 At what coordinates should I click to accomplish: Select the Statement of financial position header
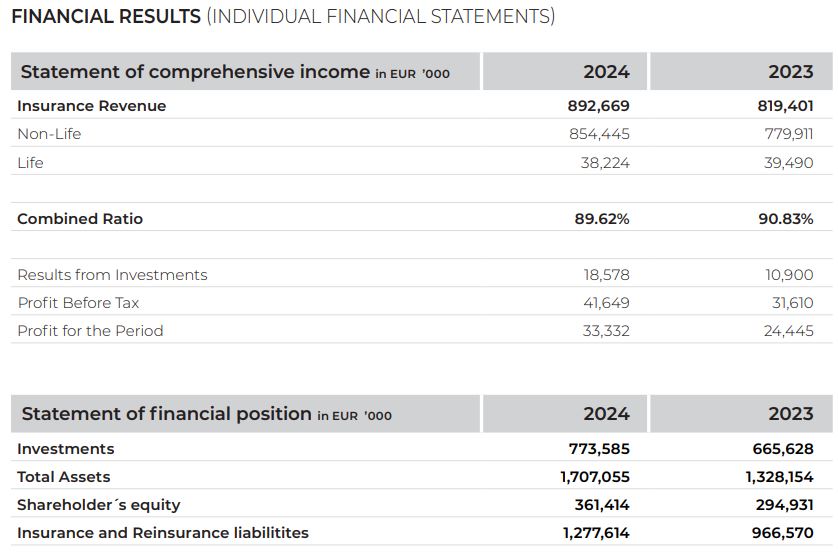206,414
